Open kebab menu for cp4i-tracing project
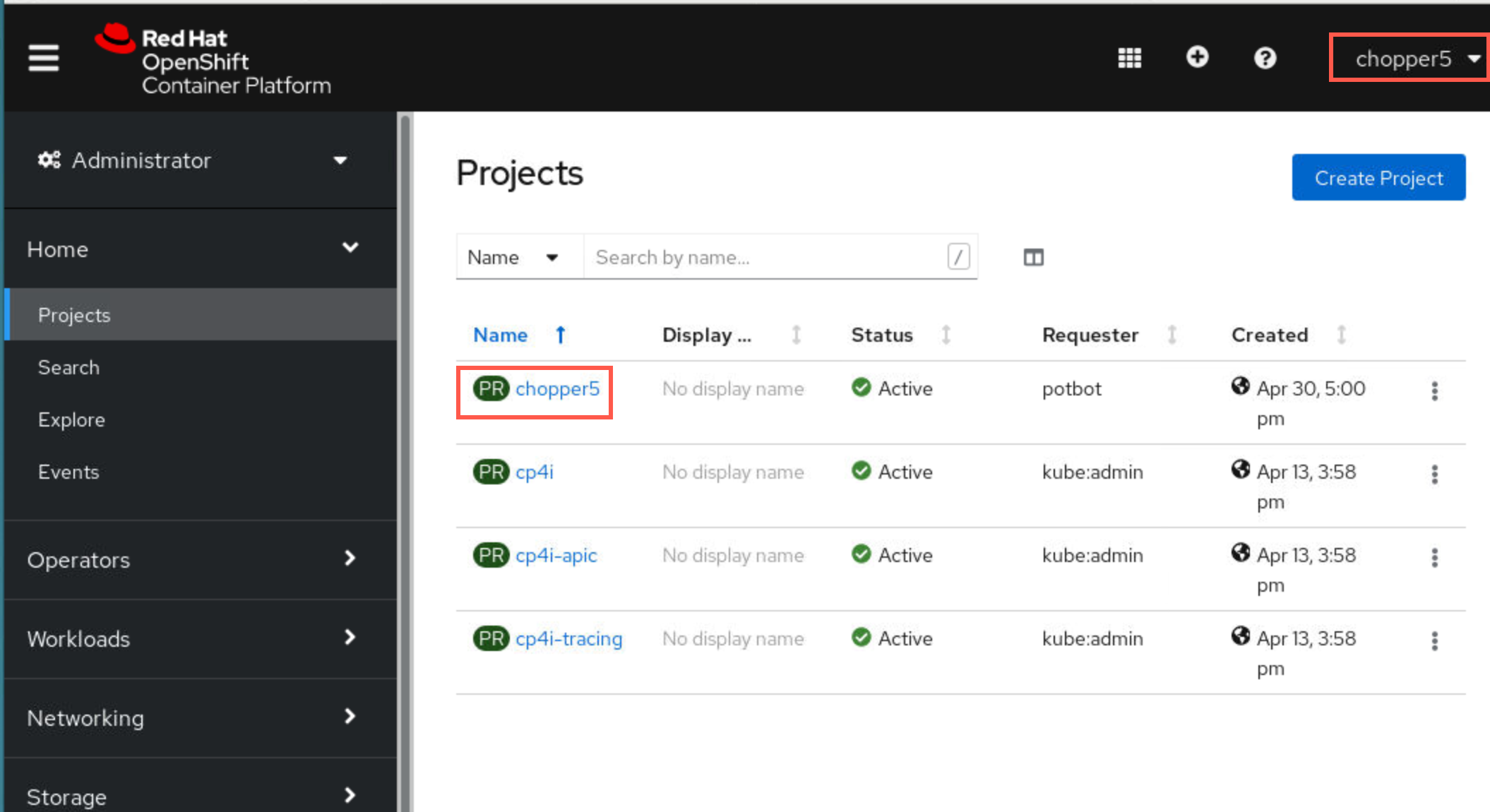1490x812 pixels. pos(1434,640)
